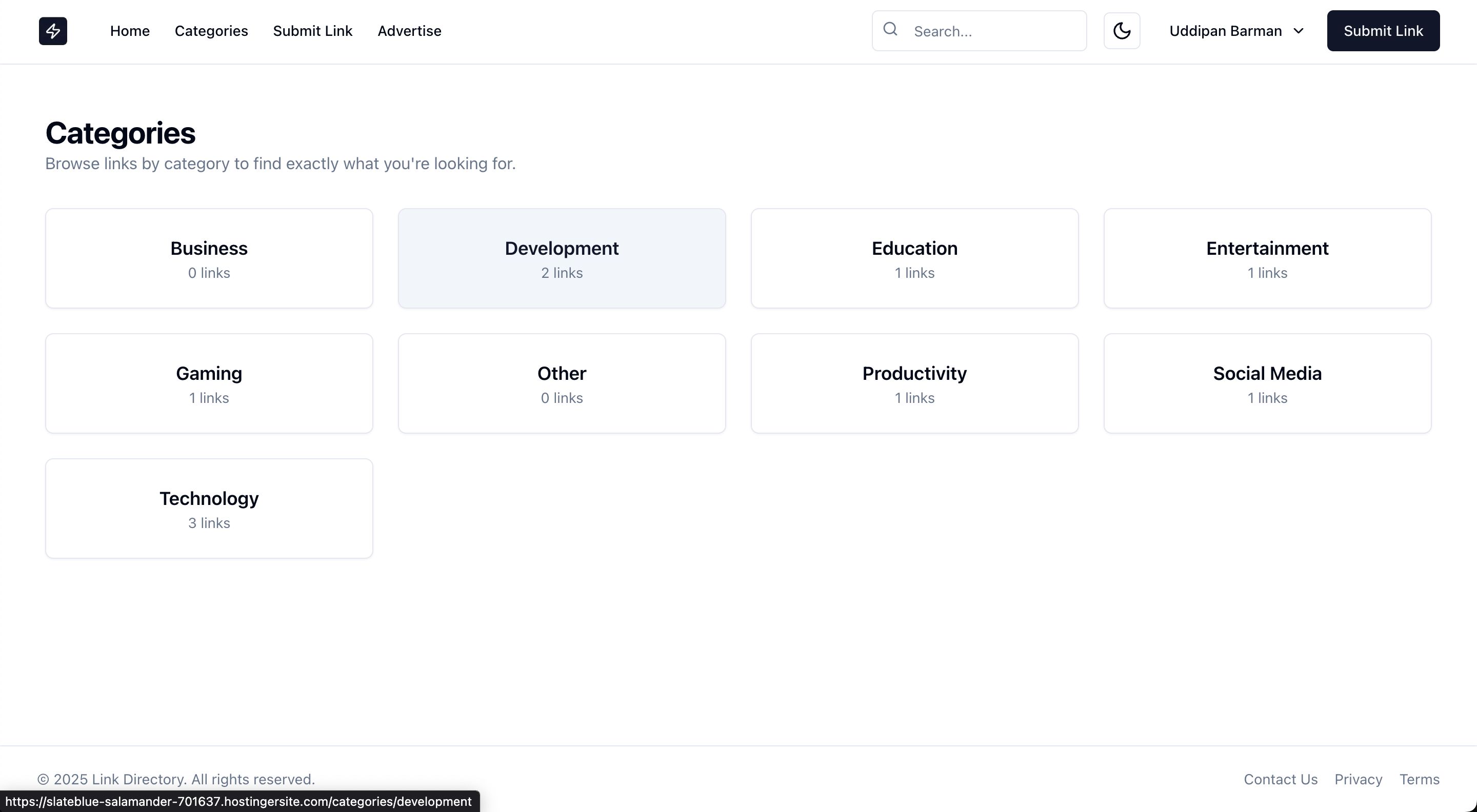Expand the Uddipan Barman user dropdown

[1236, 31]
